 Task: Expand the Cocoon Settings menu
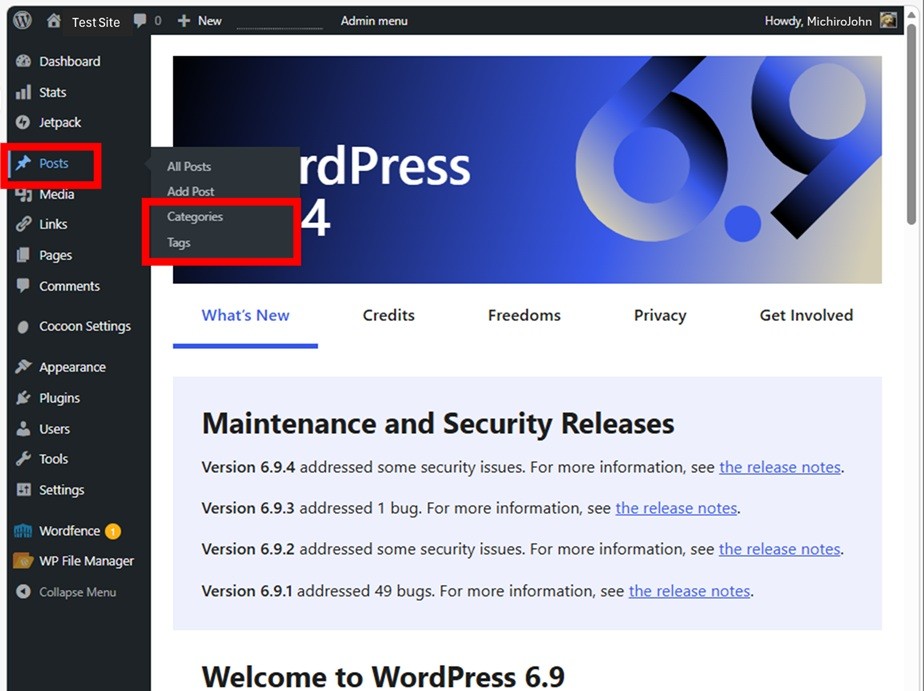[x=84, y=326]
